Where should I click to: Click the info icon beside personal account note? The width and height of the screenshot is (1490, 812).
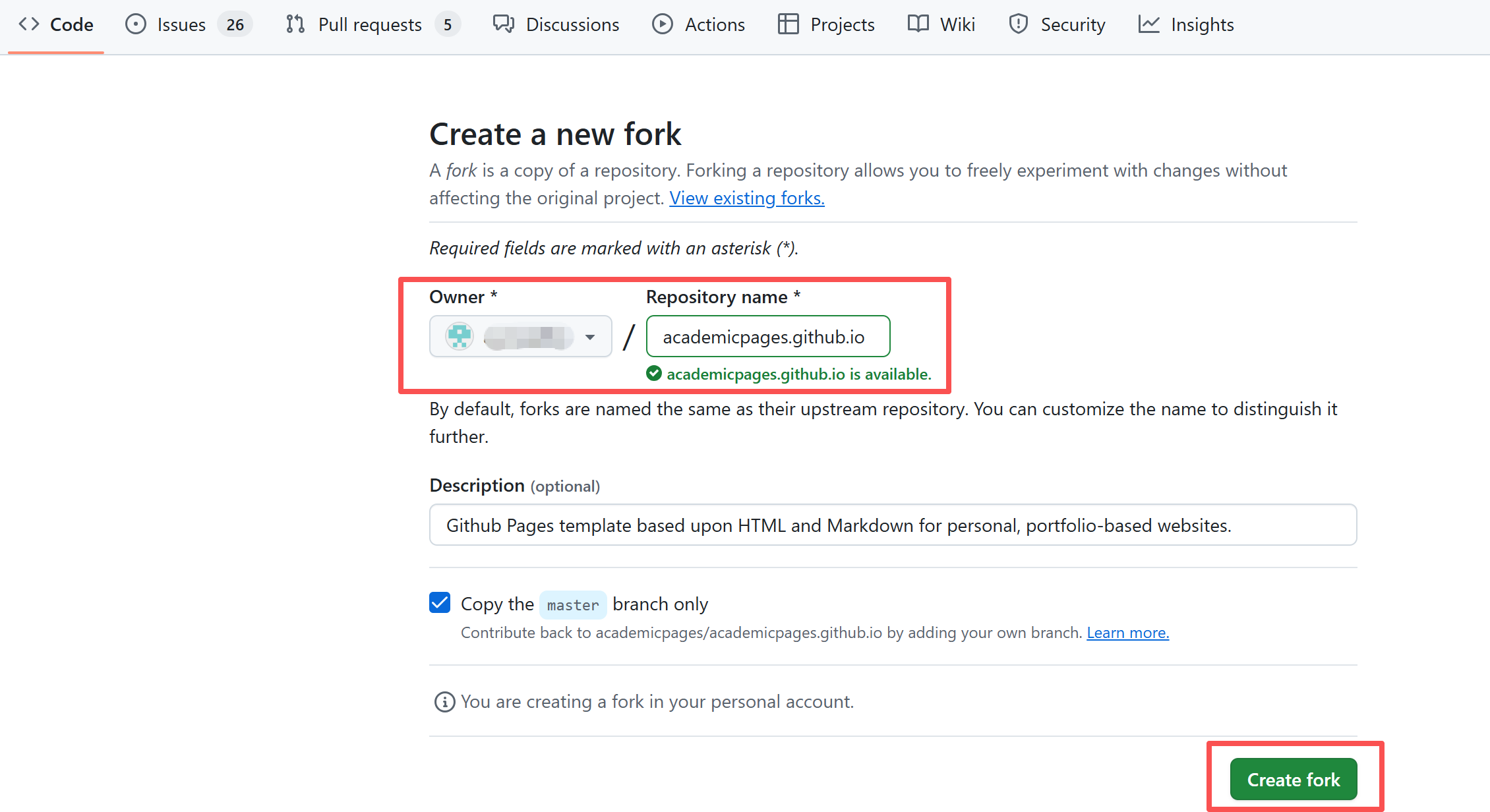(444, 701)
